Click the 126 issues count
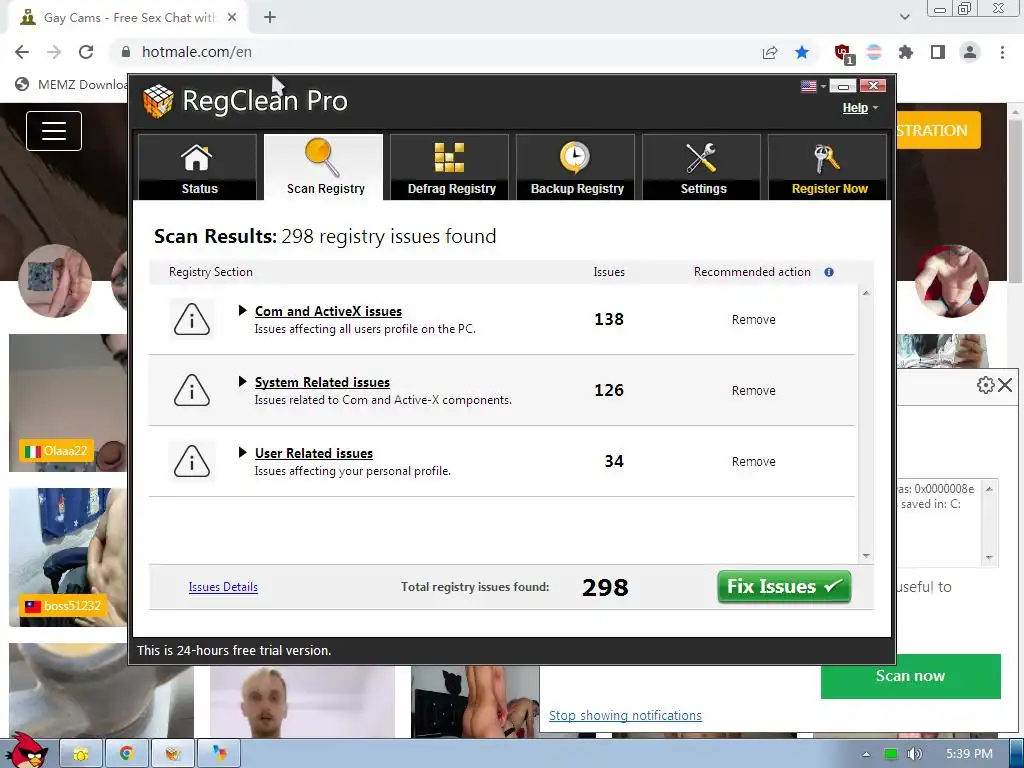This screenshot has height=768, width=1024. click(x=609, y=391)
